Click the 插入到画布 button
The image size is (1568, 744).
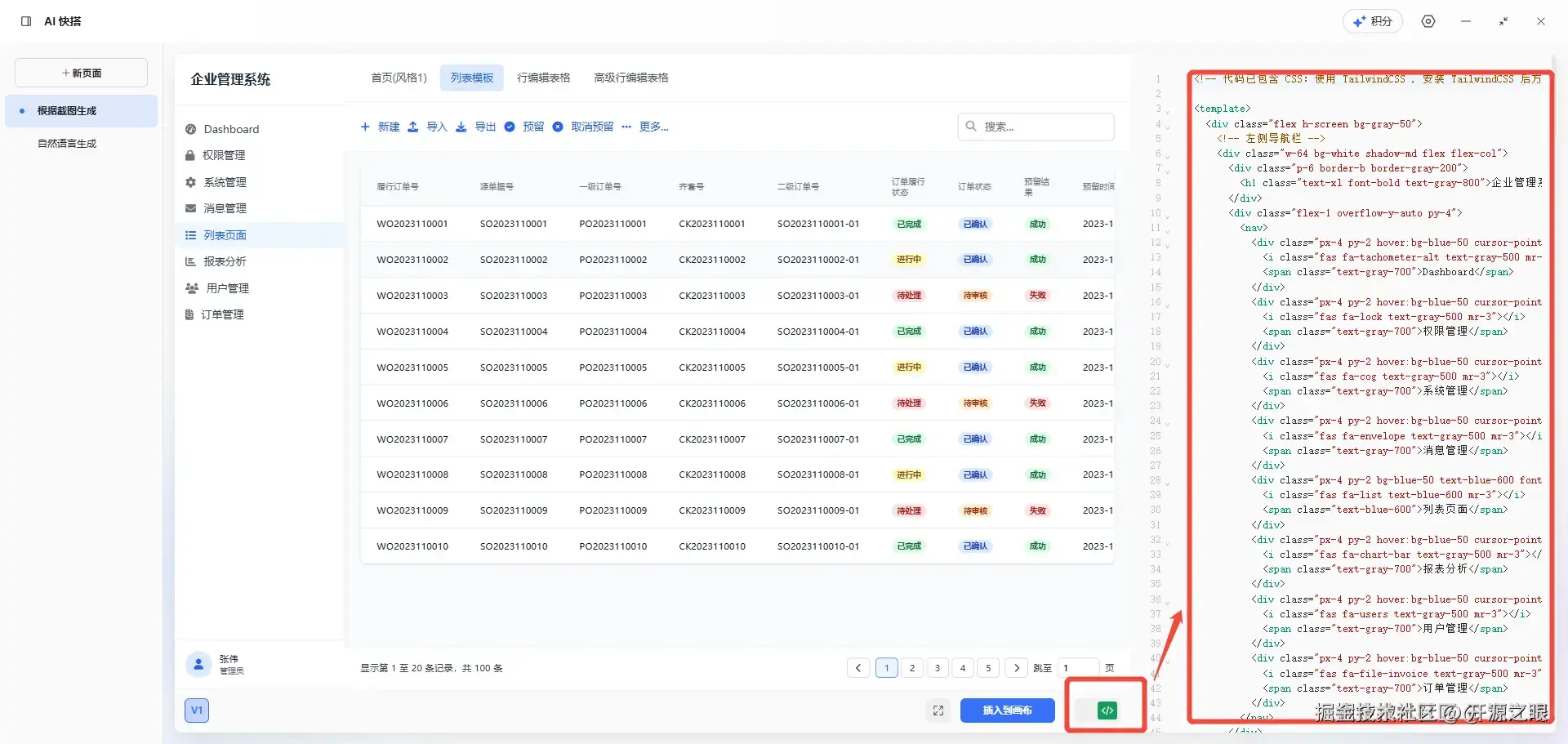point(1008,711)
